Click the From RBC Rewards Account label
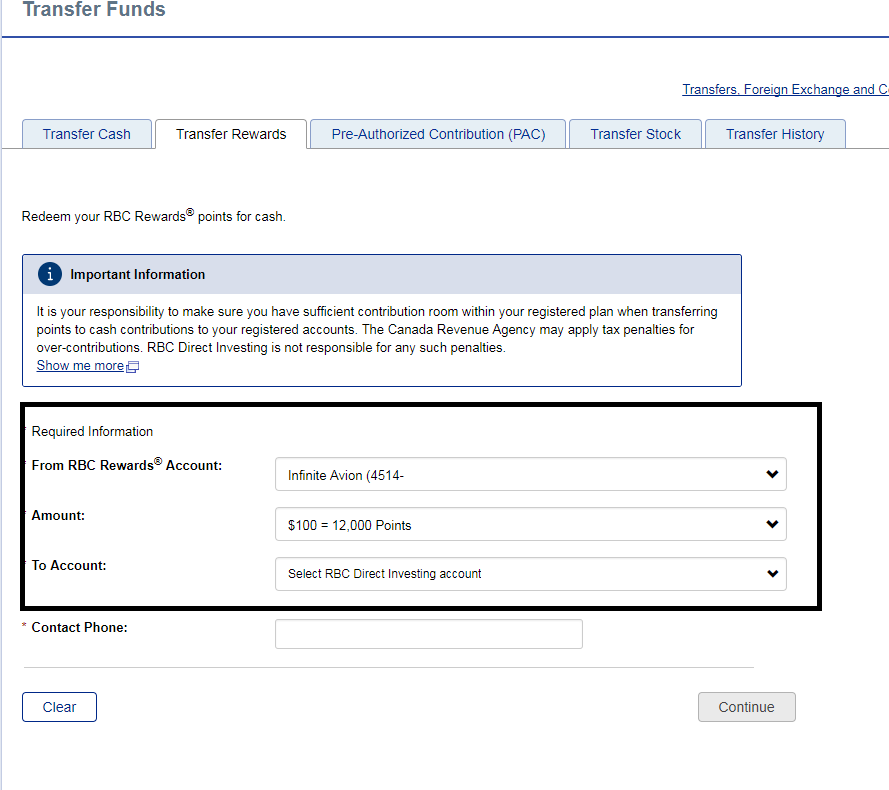The width and height of the screenshot is (889, 790). [126, 465]
